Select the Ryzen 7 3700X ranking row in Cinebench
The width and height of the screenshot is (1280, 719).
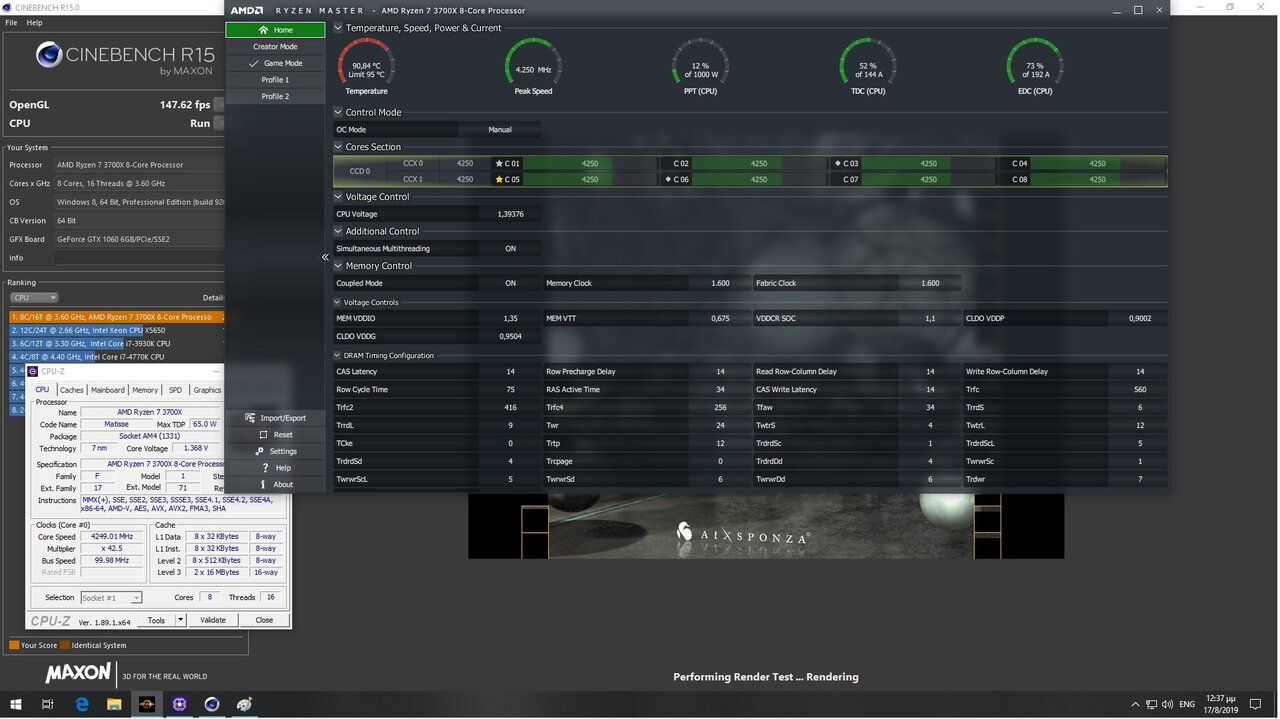point(117,317)
